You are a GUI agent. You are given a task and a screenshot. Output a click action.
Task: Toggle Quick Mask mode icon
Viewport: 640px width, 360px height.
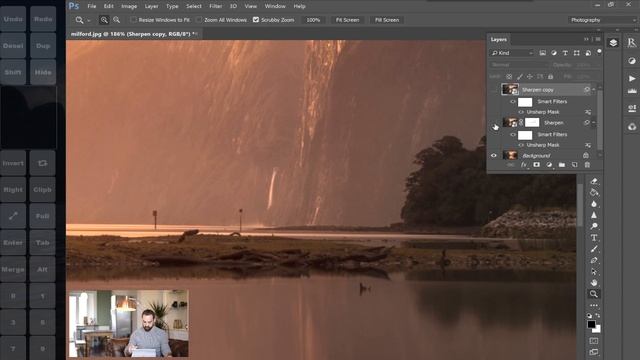tap(594, 341)
